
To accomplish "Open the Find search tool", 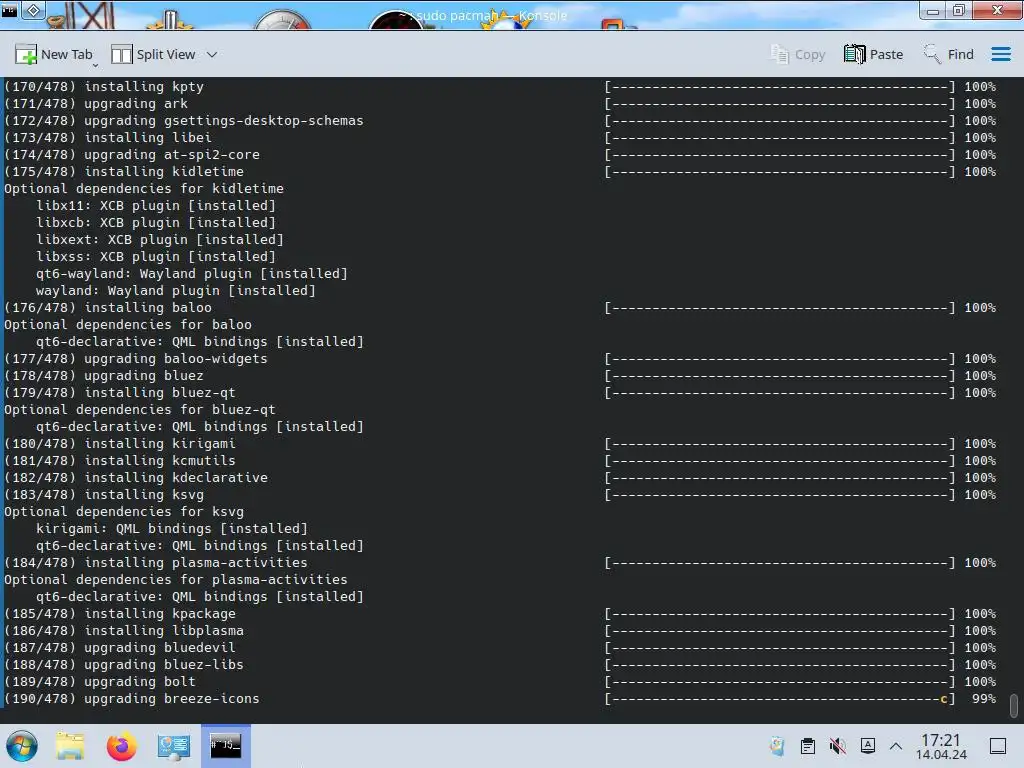I will [x=948, y=55].
